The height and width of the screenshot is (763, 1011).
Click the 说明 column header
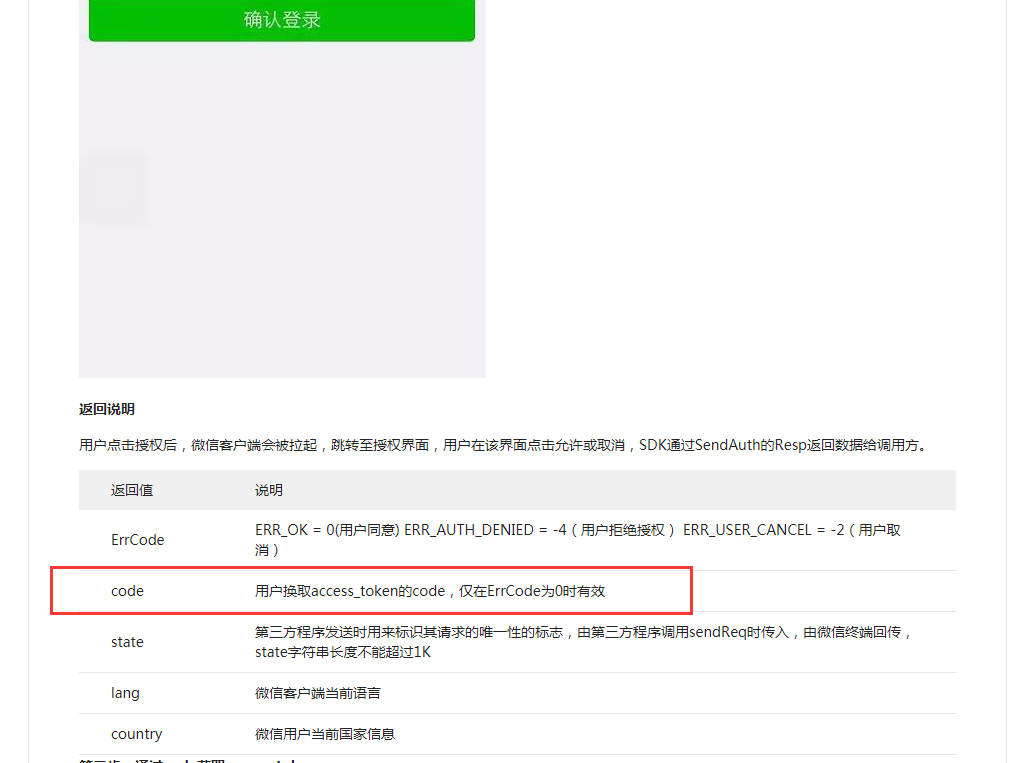269,490
